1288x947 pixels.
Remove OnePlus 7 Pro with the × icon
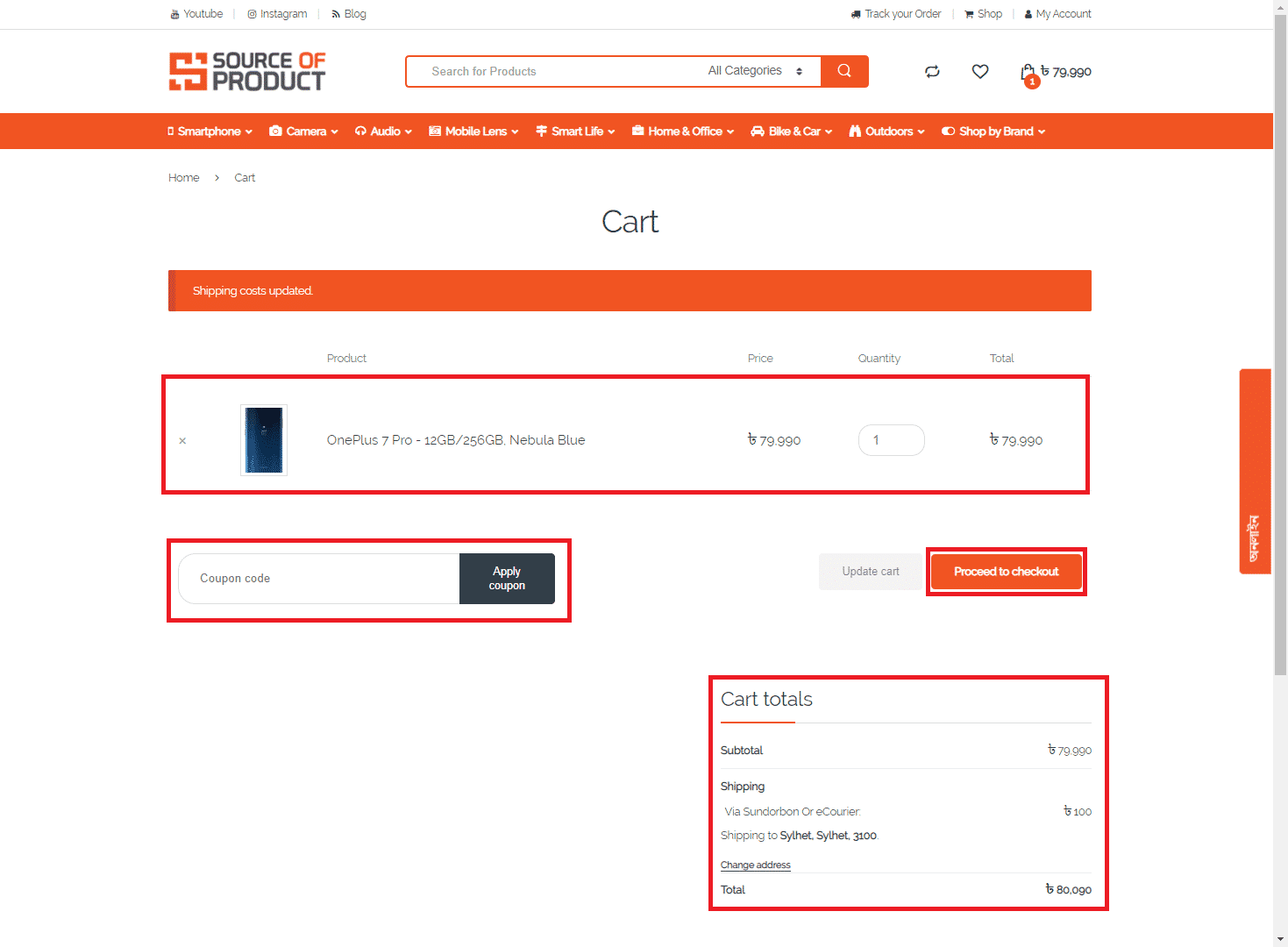(x=182, y=441)
